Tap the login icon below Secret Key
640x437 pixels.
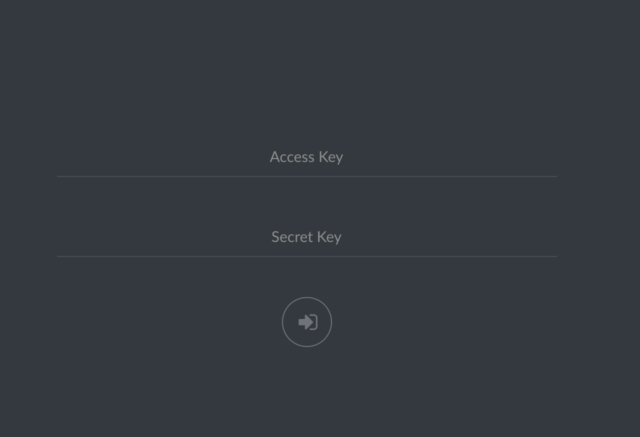[308, 322]
